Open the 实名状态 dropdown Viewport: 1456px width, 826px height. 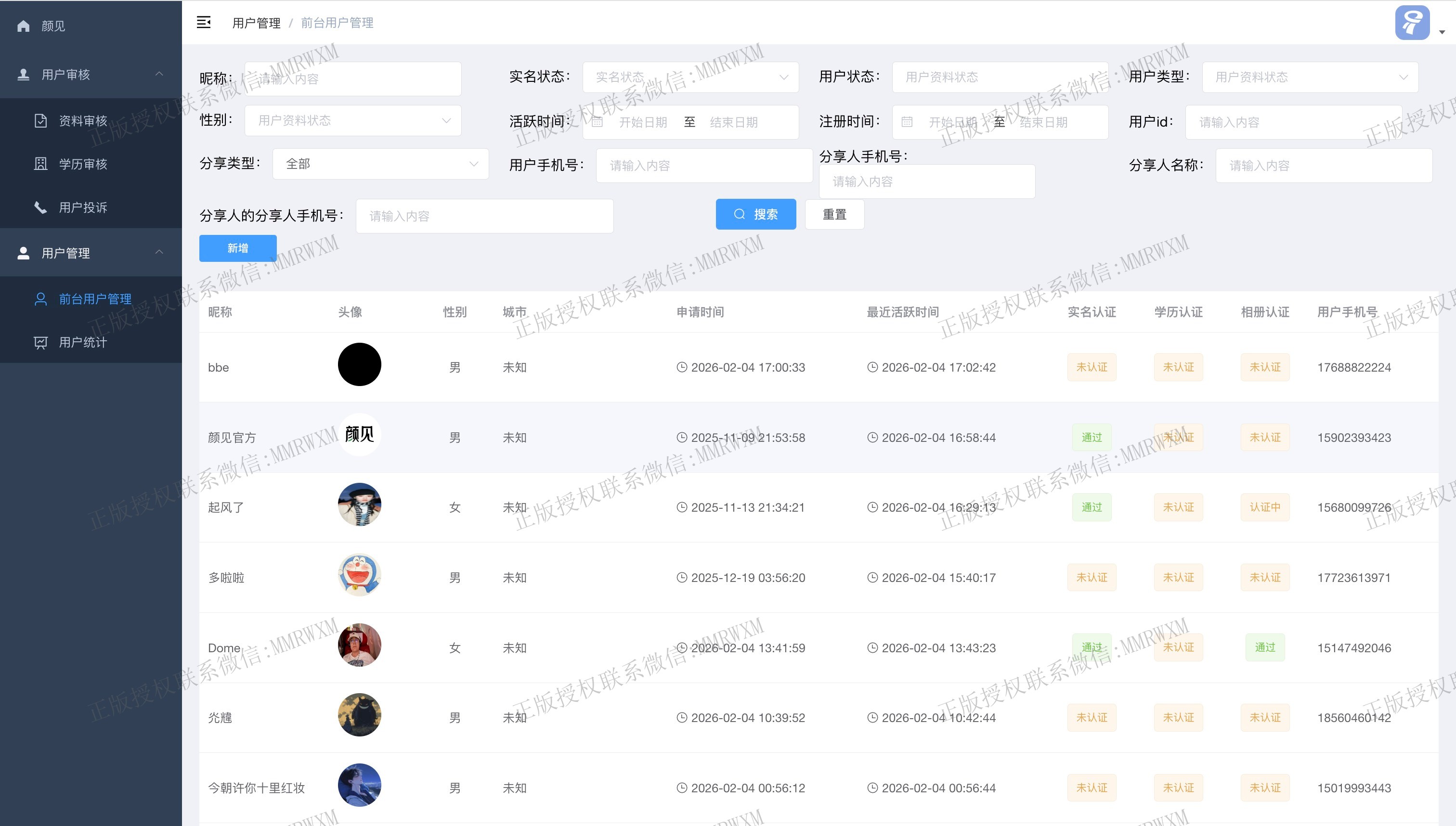pyautogui.click(x=690, y=77)
